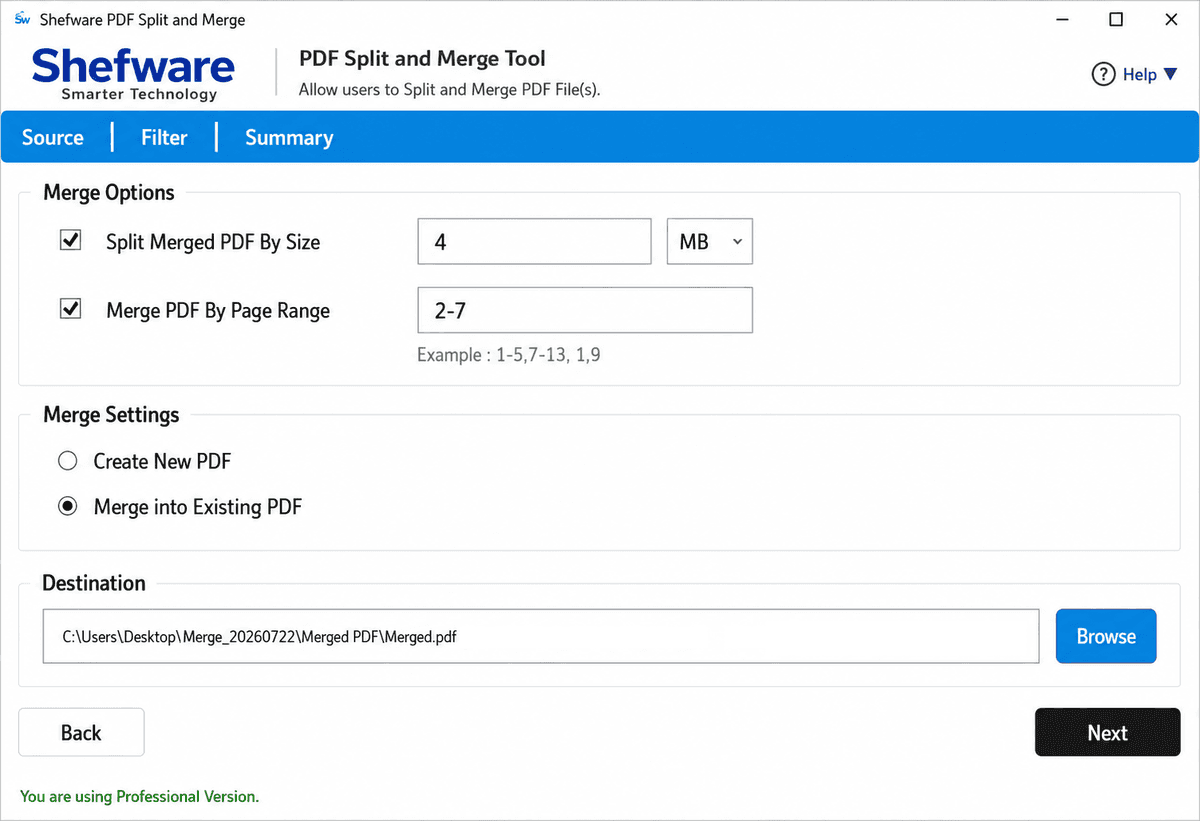Click the 'PDF Split and Merge Tool' heading
Viewport: 1200px width, 821px height.
coord(423,59)
